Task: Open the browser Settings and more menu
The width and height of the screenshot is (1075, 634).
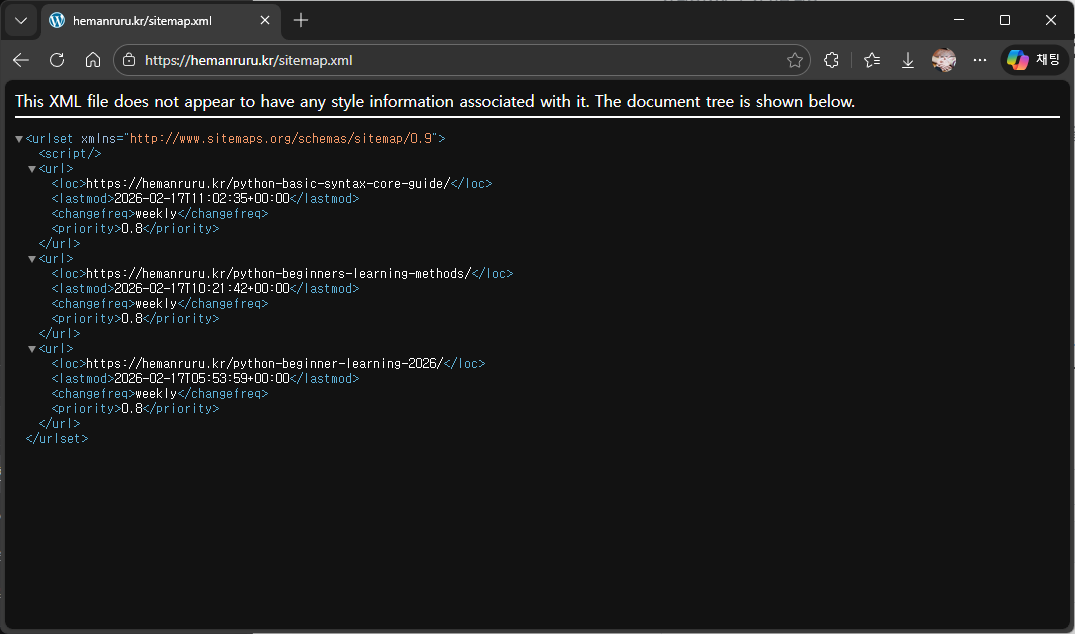Action: (x=980, y=60)
